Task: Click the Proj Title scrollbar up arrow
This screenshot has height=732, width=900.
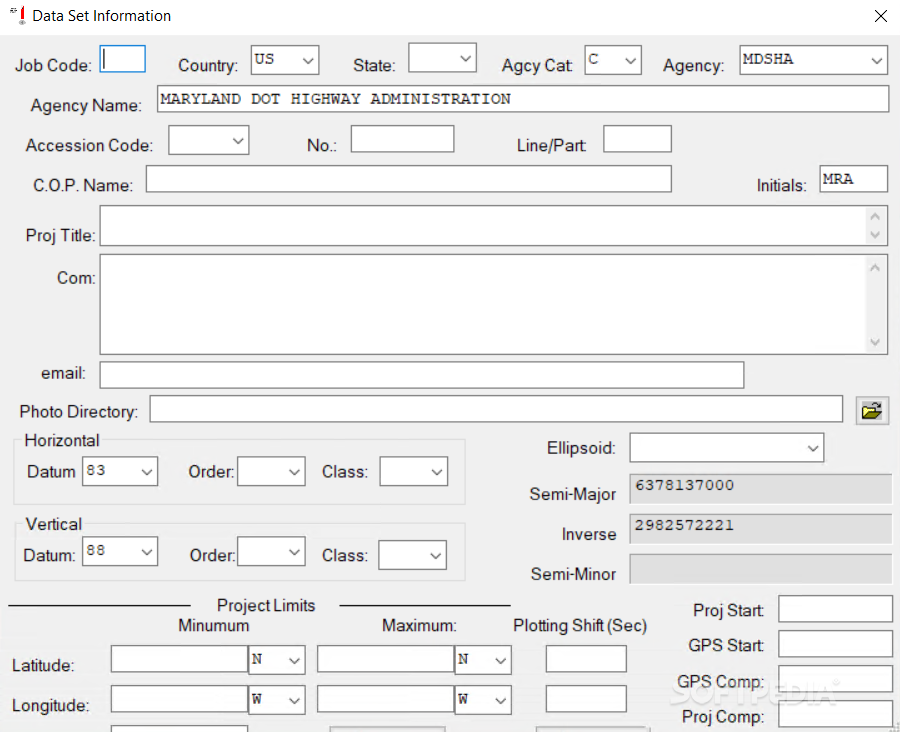Action: coord(875,216)
